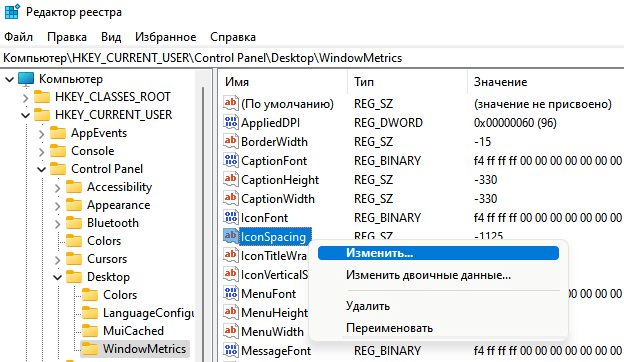This screenshot has height=362, width=624.
Task: Click the IconFont binary value icon
Action: (x=231, y=217)
